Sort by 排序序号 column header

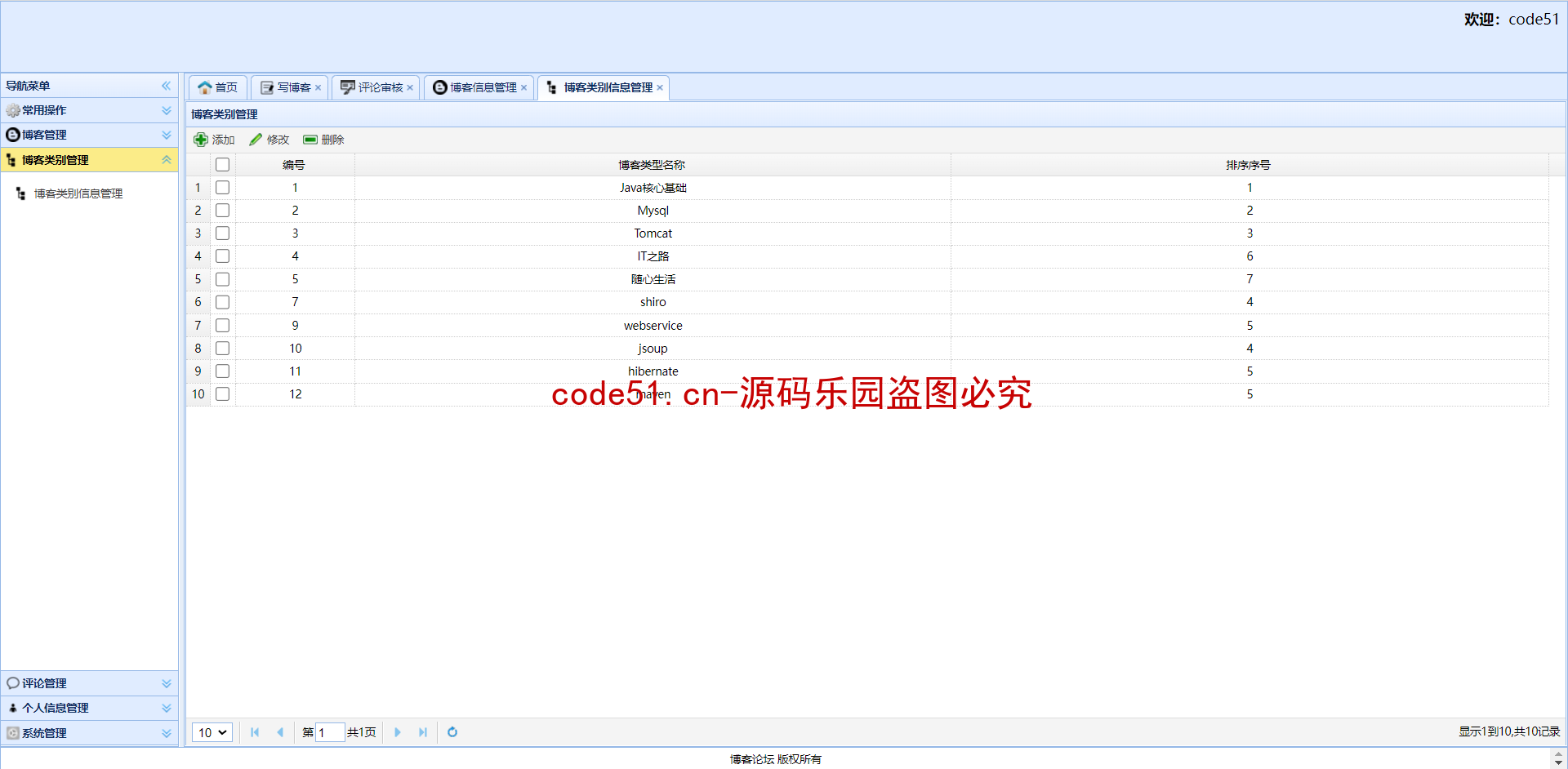[x=1249, y=165]
